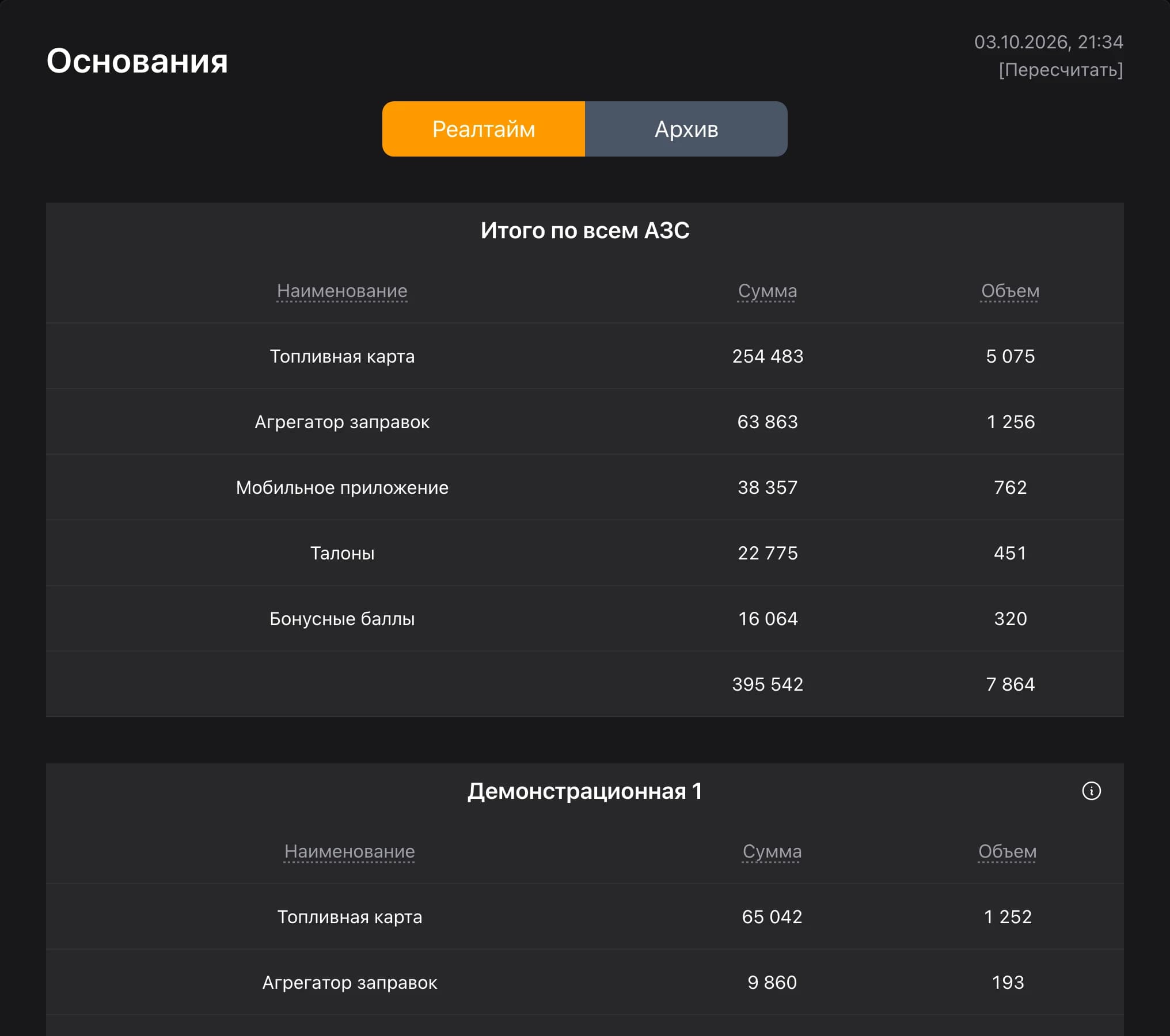1170x1036 pixels.
Task: Click the volume value 320
Action: pos(1010,619)
